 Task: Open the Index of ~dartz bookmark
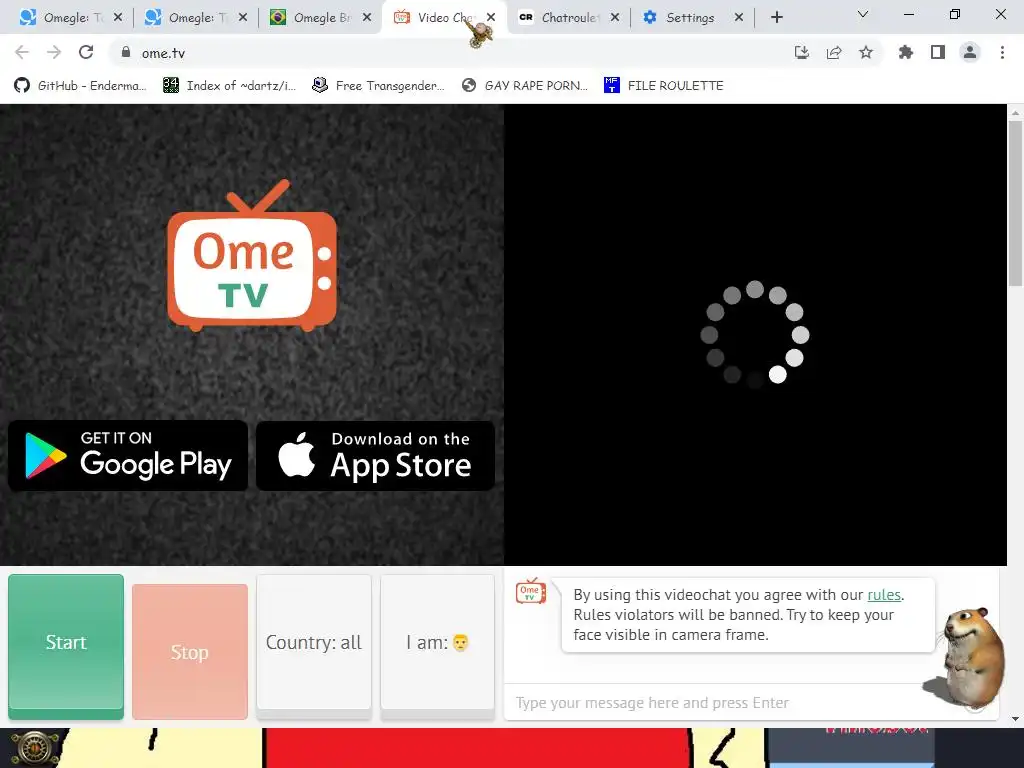tap(229, 86)
